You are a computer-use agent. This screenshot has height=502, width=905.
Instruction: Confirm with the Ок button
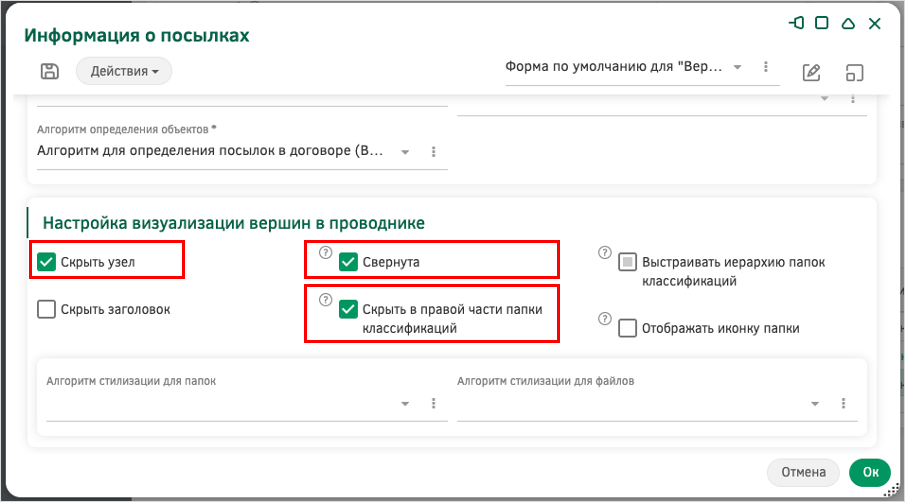[x=870, y=472]
